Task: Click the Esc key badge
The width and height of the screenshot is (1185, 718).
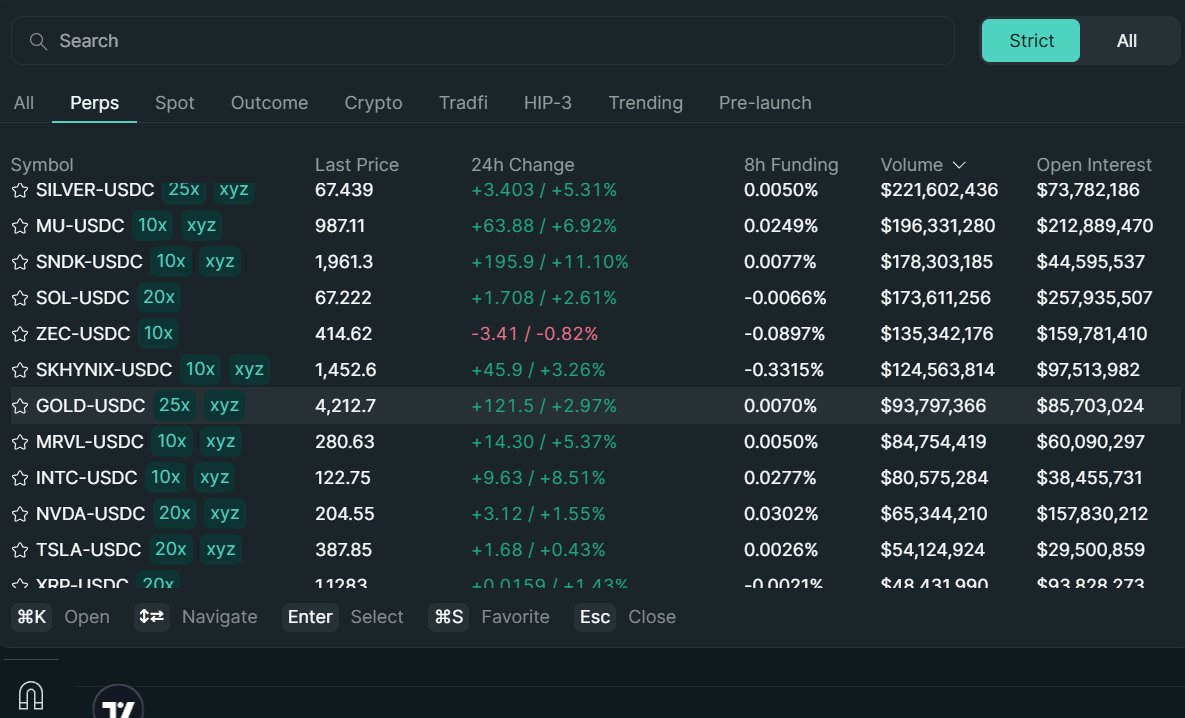Action: [595, 617]
